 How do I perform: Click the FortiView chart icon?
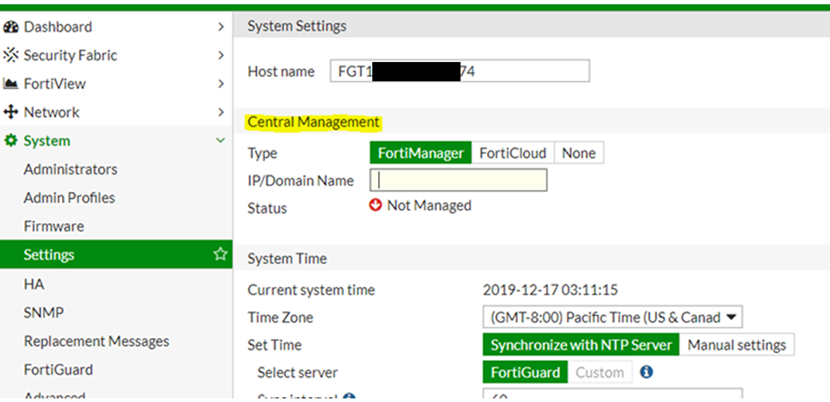11,84
